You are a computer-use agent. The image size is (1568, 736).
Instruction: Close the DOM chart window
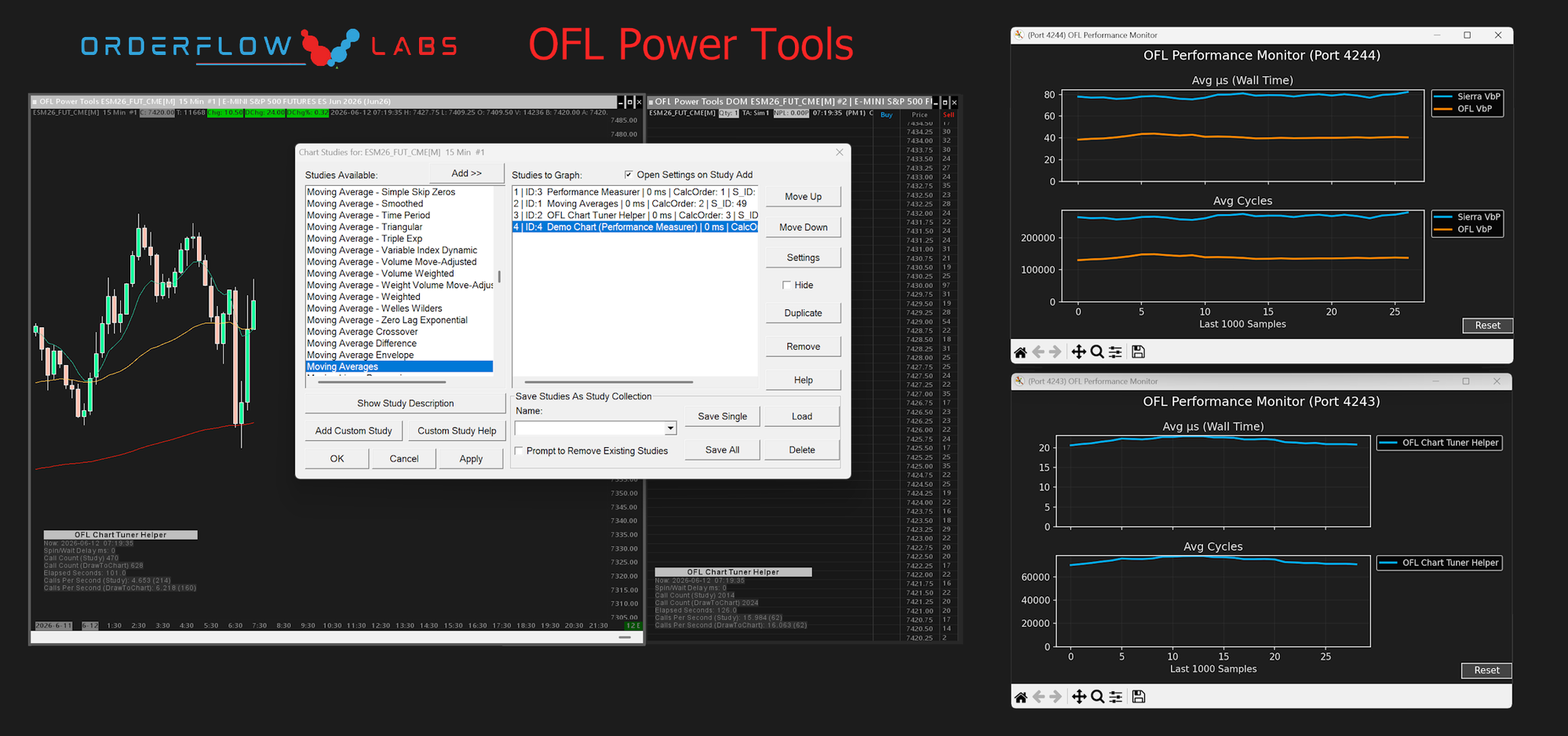click(x=954, y=102)
